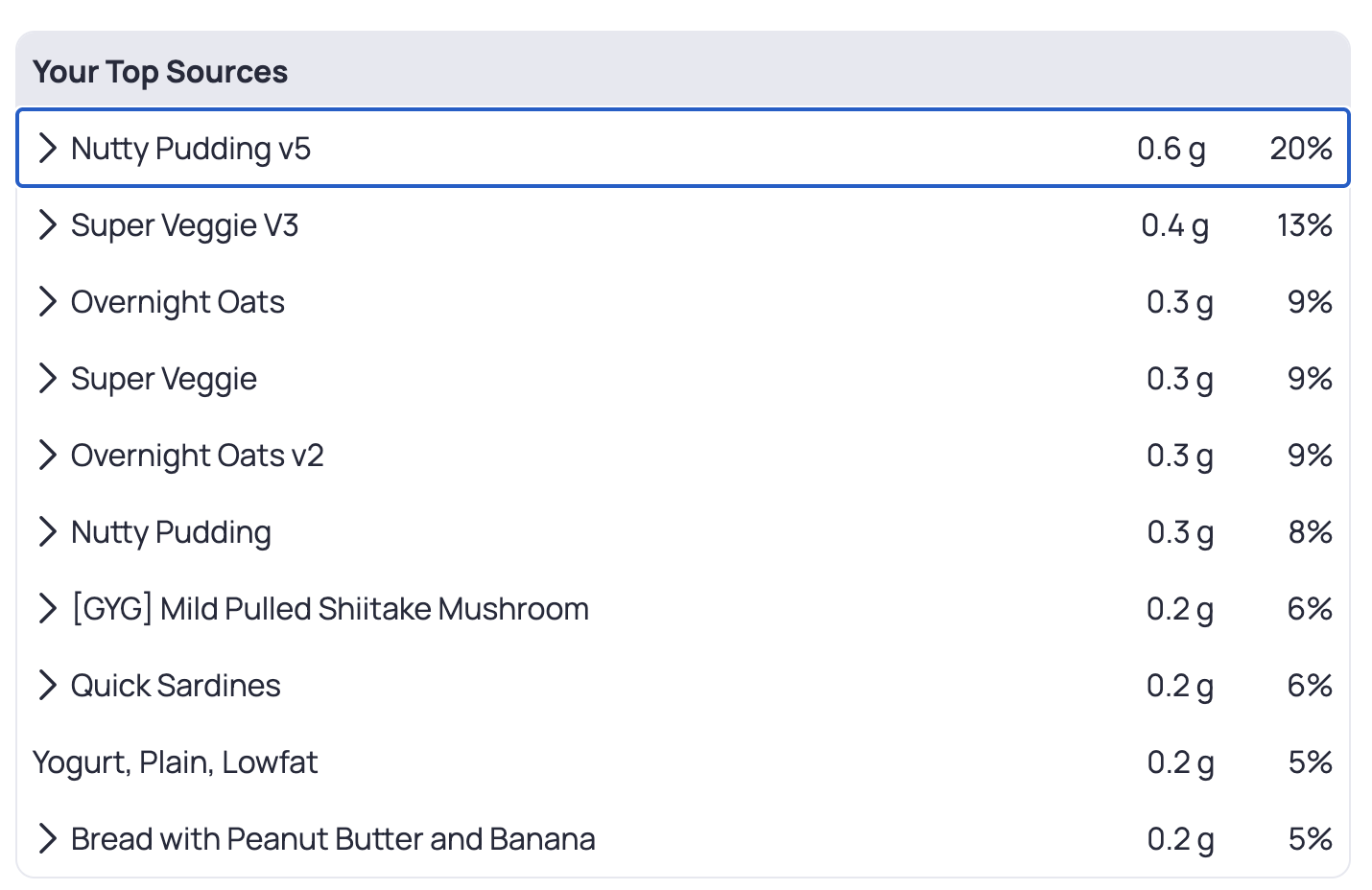The width and height of the screenshot is (1372, 890).
Task: Toggle the chevron next to Nutty Pudding
Action: 47,532
